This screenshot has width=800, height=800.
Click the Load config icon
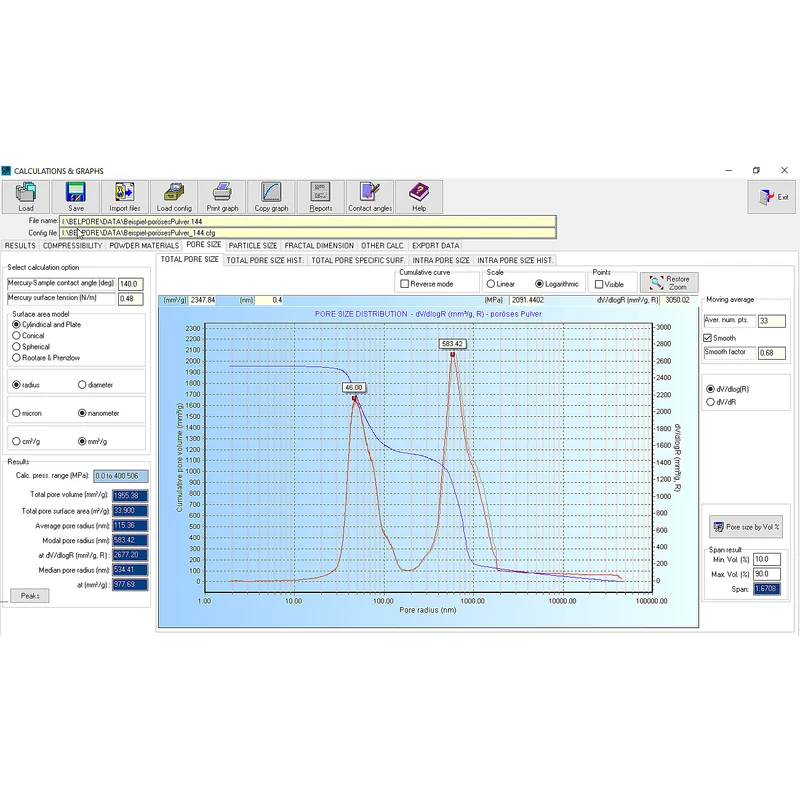[x=174, y=196]
